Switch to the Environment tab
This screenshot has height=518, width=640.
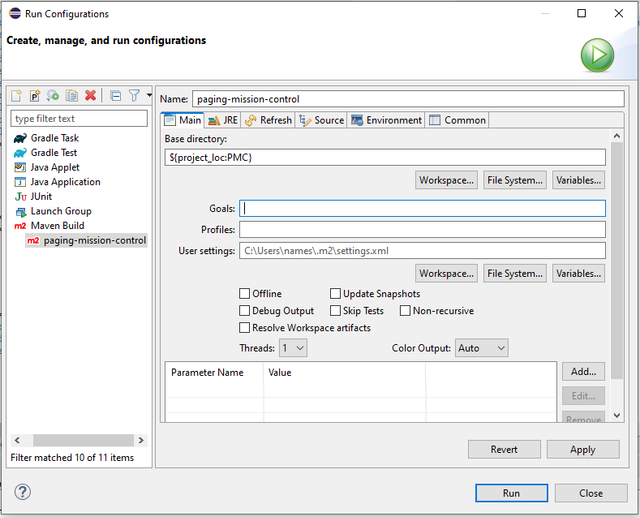click(386, 120)
